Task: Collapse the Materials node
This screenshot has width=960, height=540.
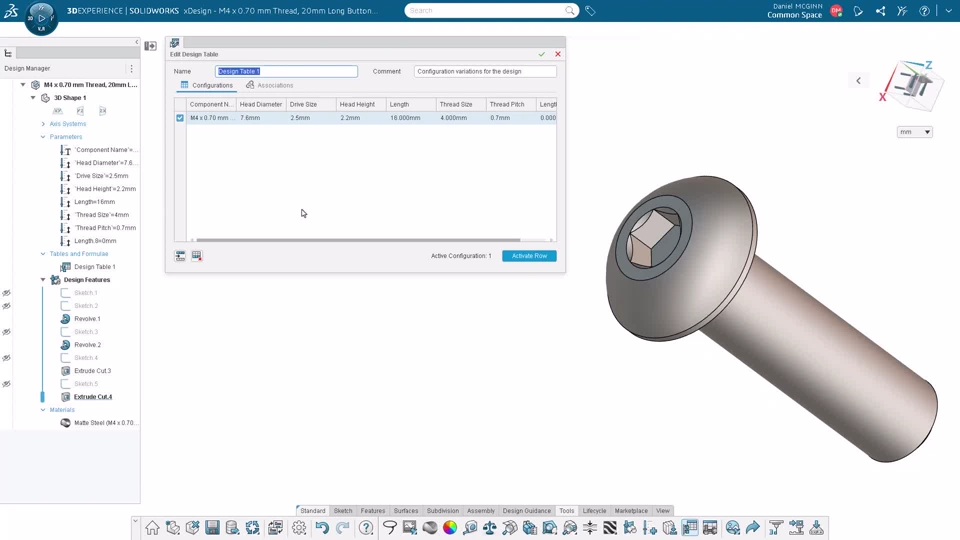Action: (x=43, y=410)
